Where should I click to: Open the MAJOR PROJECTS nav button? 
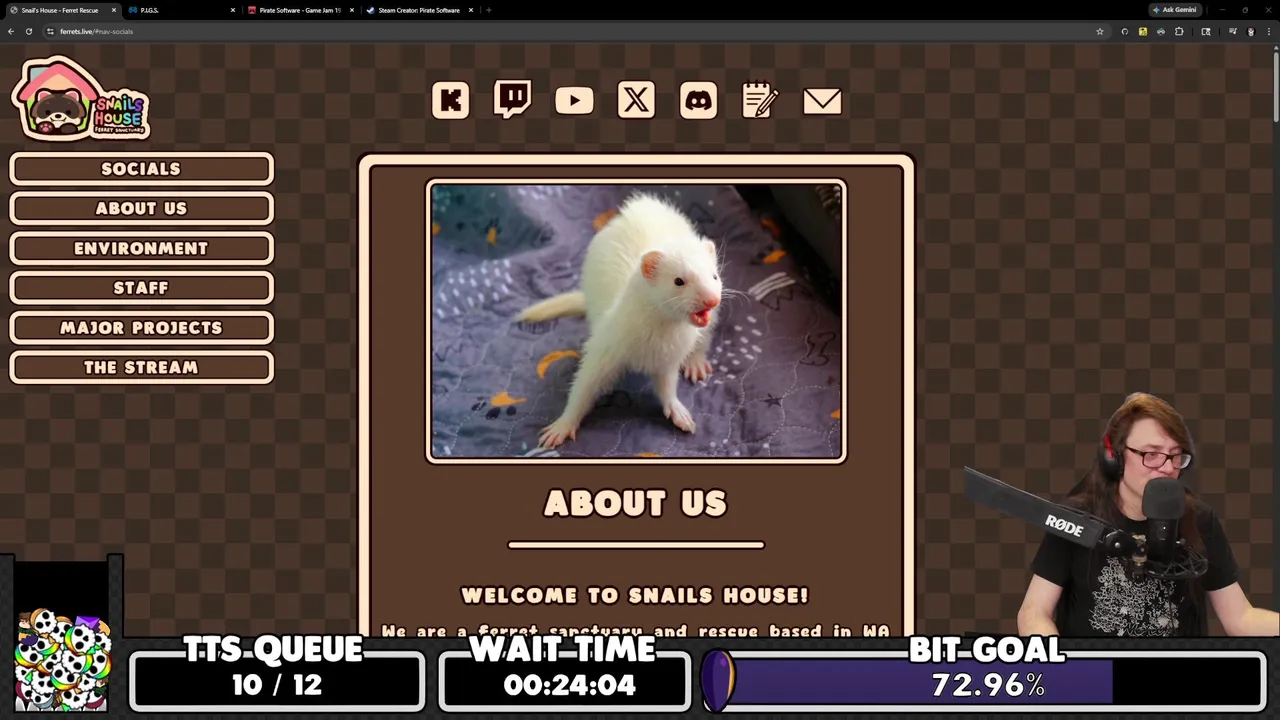tap(141, 328)
